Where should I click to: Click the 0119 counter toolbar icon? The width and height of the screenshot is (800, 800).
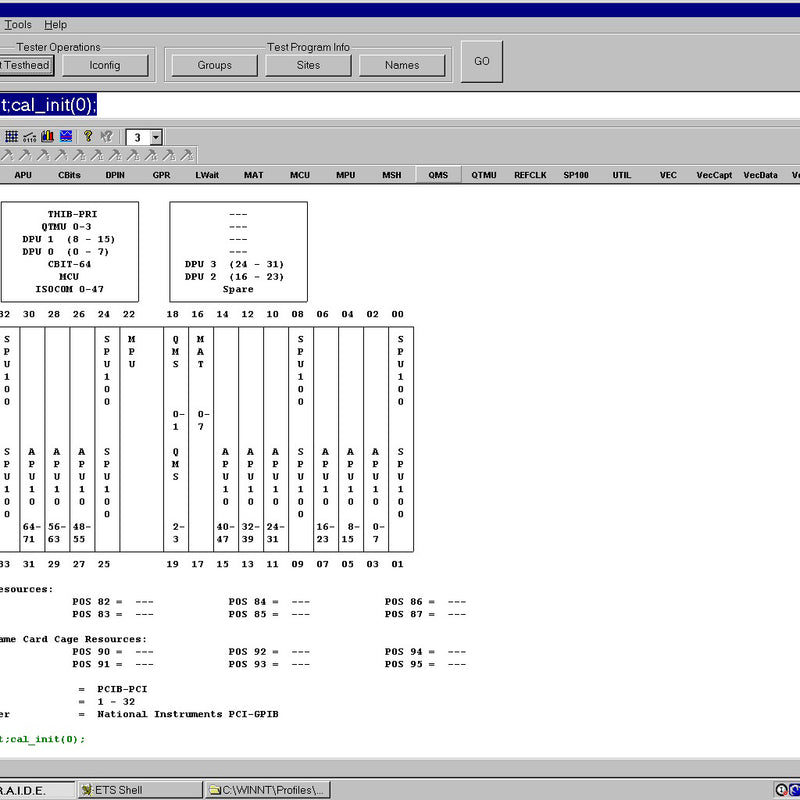[29, 137]
